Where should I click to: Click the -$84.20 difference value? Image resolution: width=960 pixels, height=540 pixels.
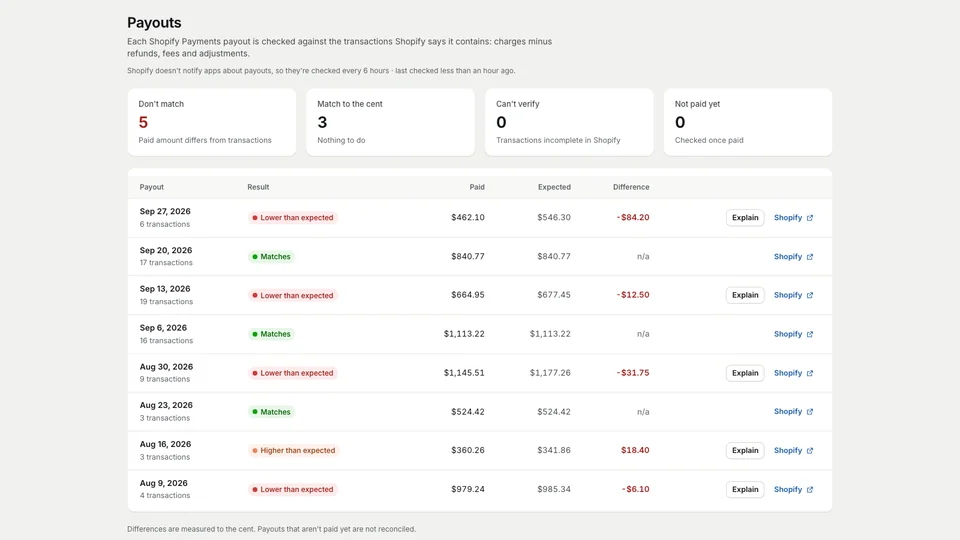pyautogui.click(x=633, y=217)
